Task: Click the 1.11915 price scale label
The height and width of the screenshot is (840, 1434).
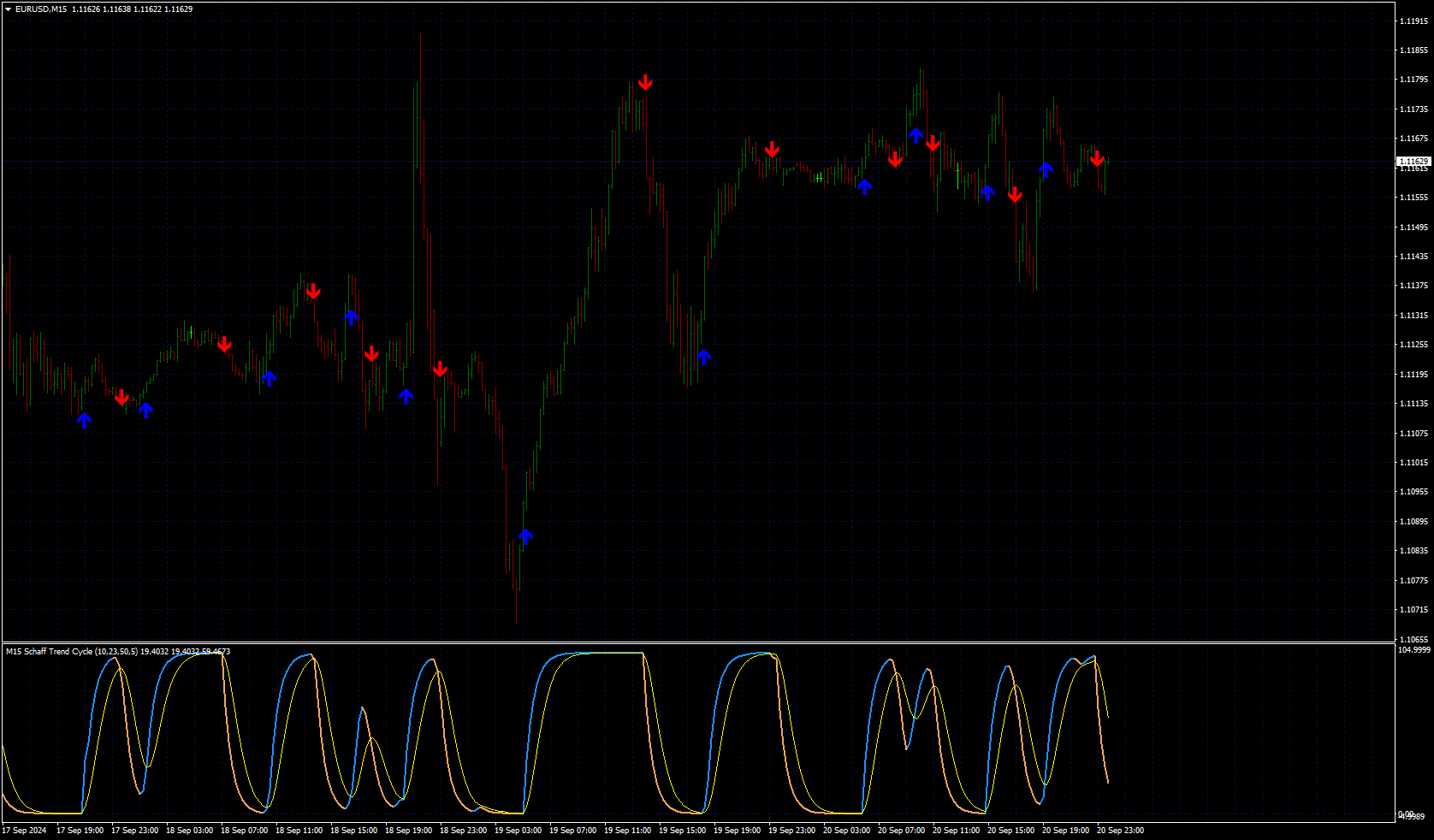Action: click(x=1414, y=21)
